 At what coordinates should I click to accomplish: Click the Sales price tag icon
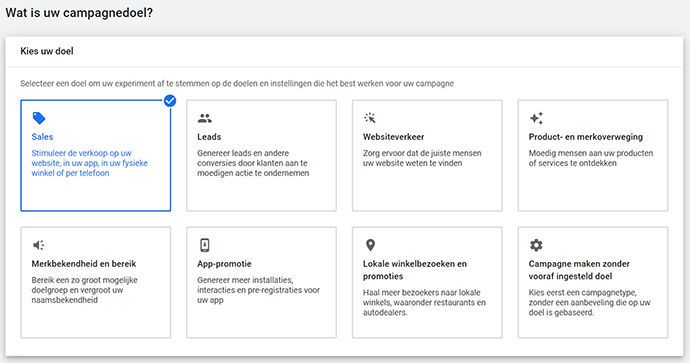(39, 118)
